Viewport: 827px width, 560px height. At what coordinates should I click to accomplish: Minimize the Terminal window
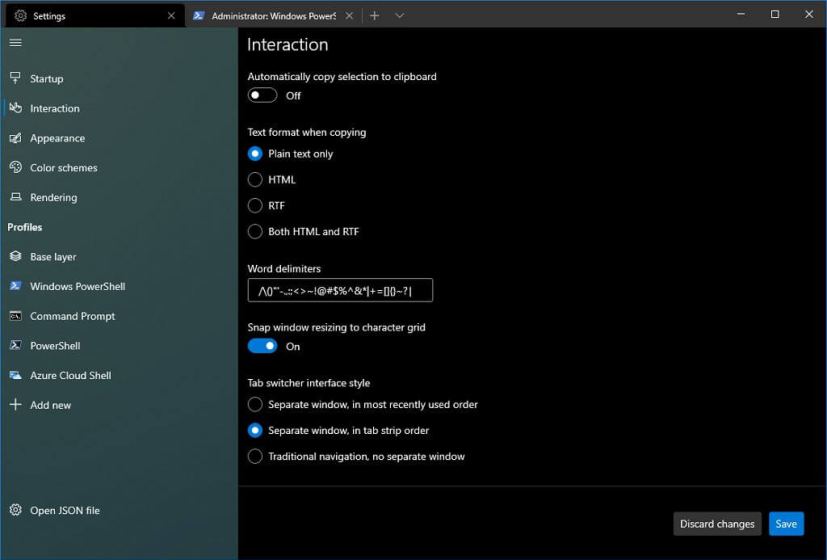click(x=741, y=15)
